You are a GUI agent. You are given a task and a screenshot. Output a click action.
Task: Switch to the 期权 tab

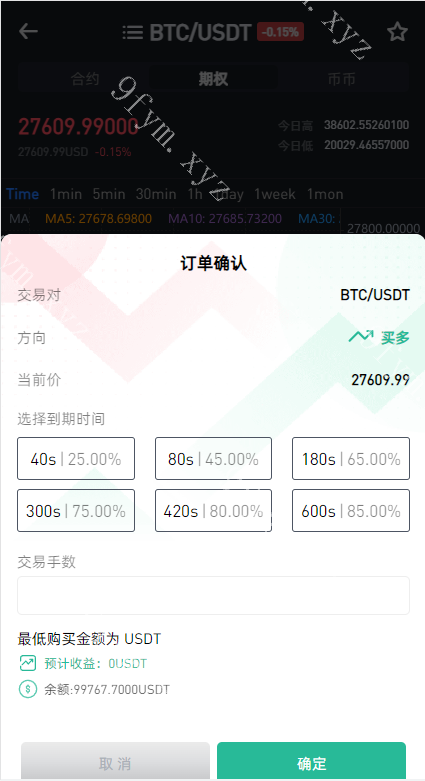coord(213,79)
